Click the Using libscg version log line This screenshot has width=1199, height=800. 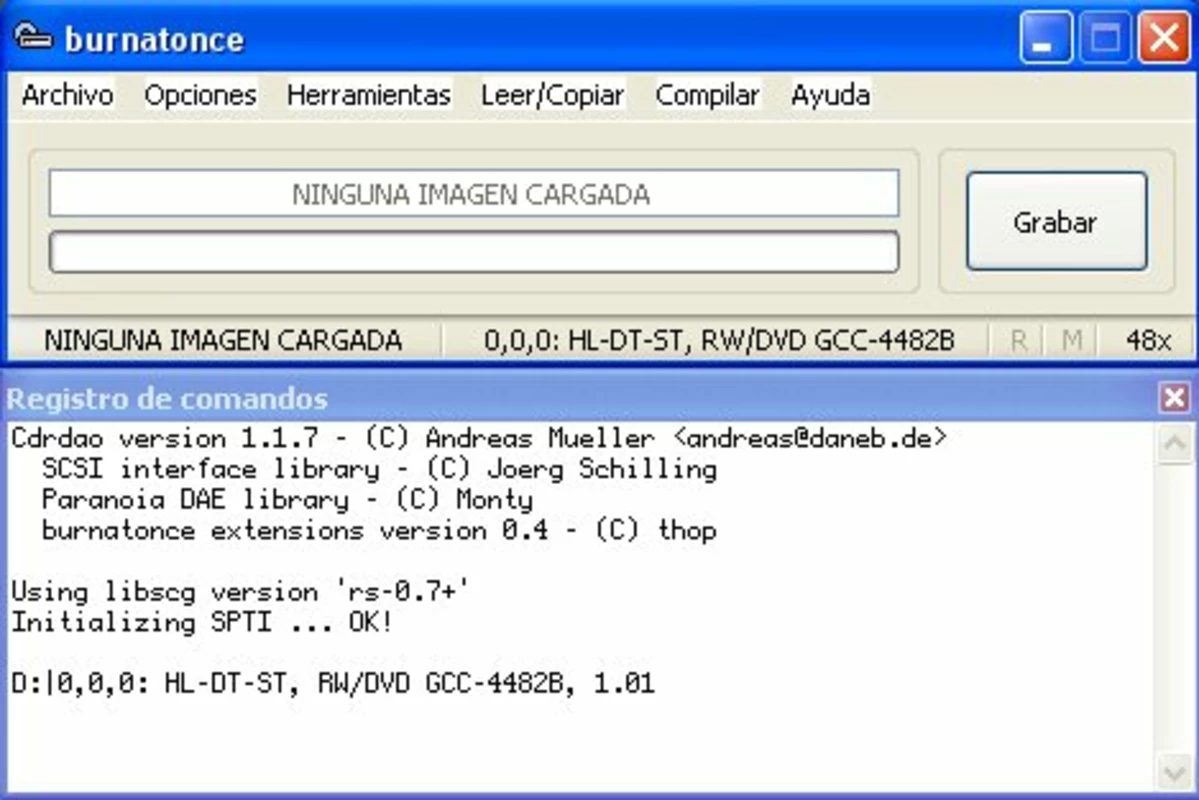[x=240, y=591]
